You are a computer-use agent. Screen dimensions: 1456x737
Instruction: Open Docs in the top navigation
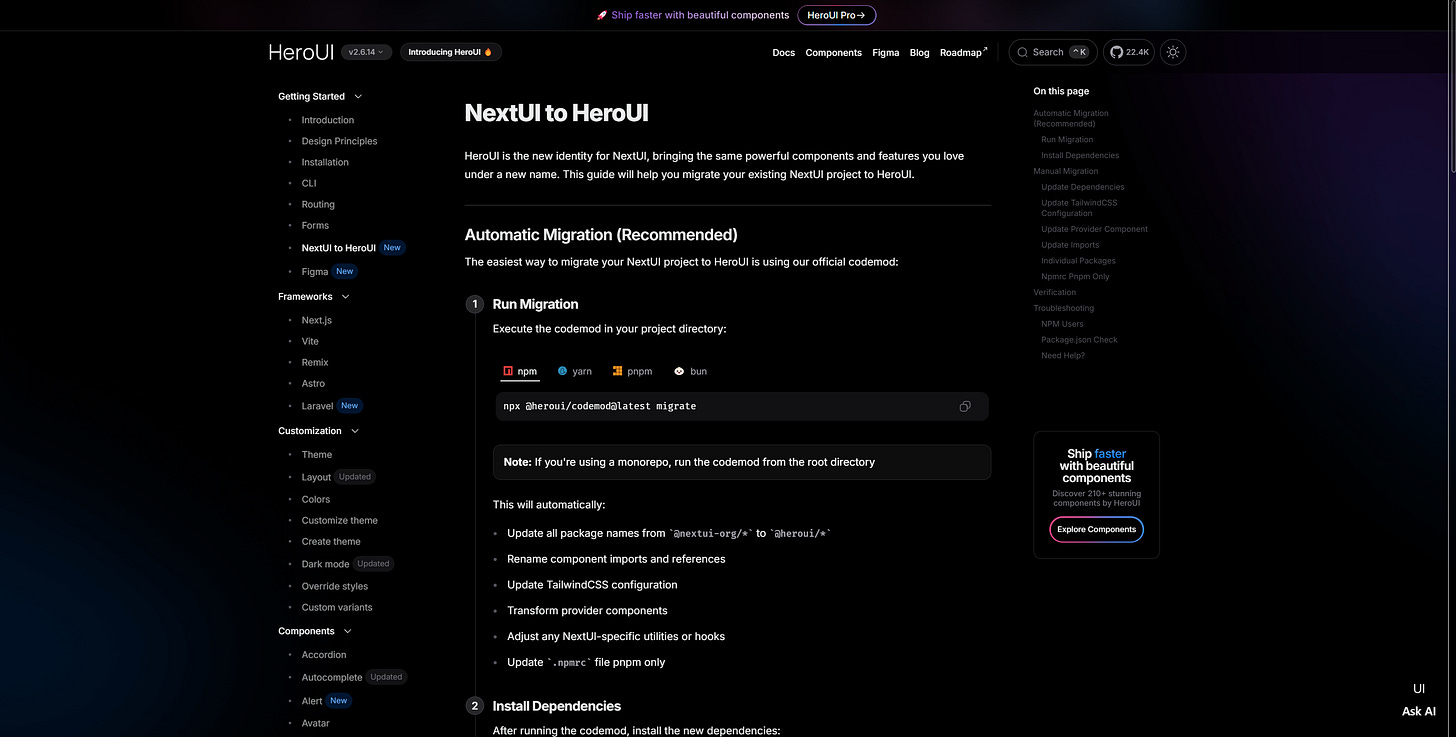[784, 52]
